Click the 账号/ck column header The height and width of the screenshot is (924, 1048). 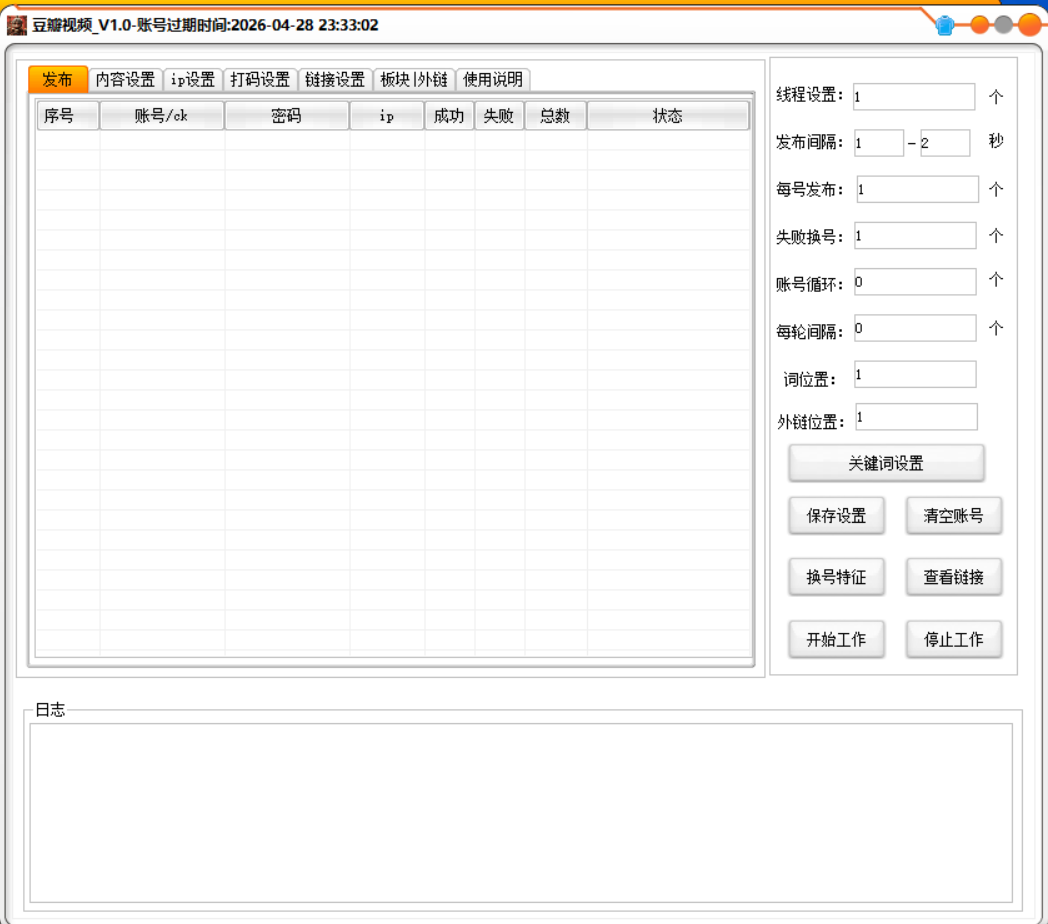162,116
